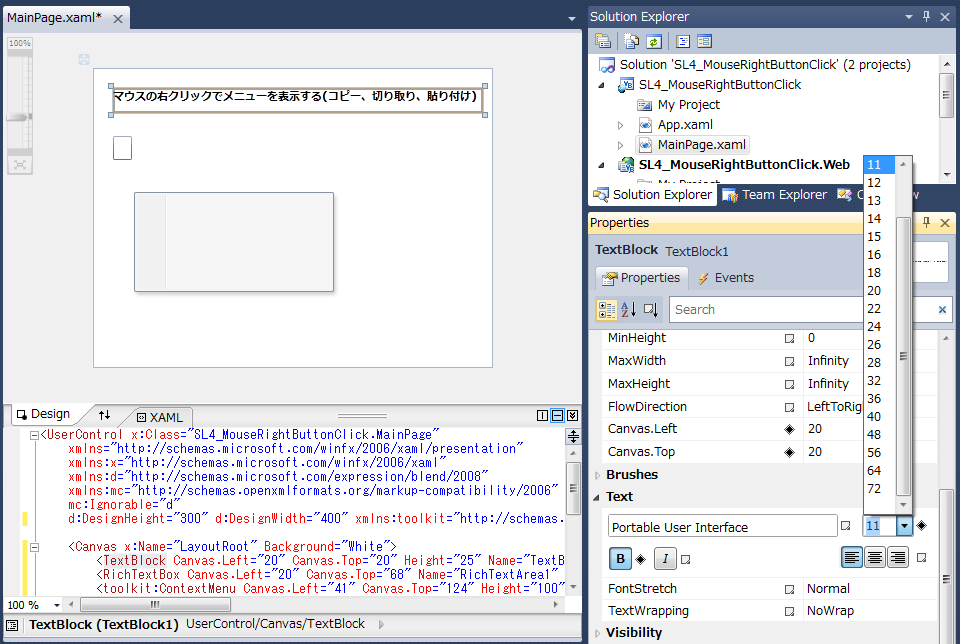Toggle Bold on the TextBlock

(620, 558)
